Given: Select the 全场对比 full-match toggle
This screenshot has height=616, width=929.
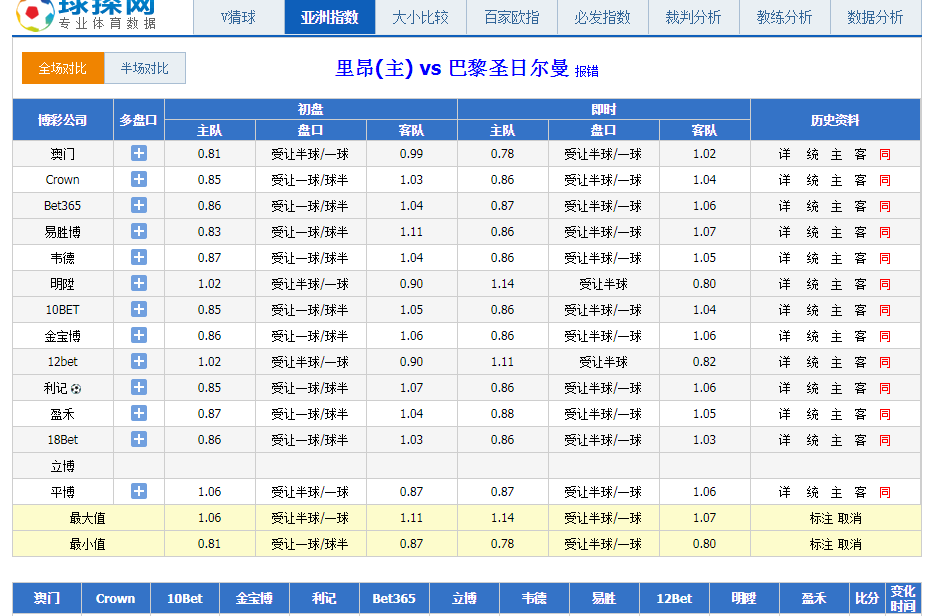Looking at the screenshot, I should pyautogui.click(x=63, y=68).
